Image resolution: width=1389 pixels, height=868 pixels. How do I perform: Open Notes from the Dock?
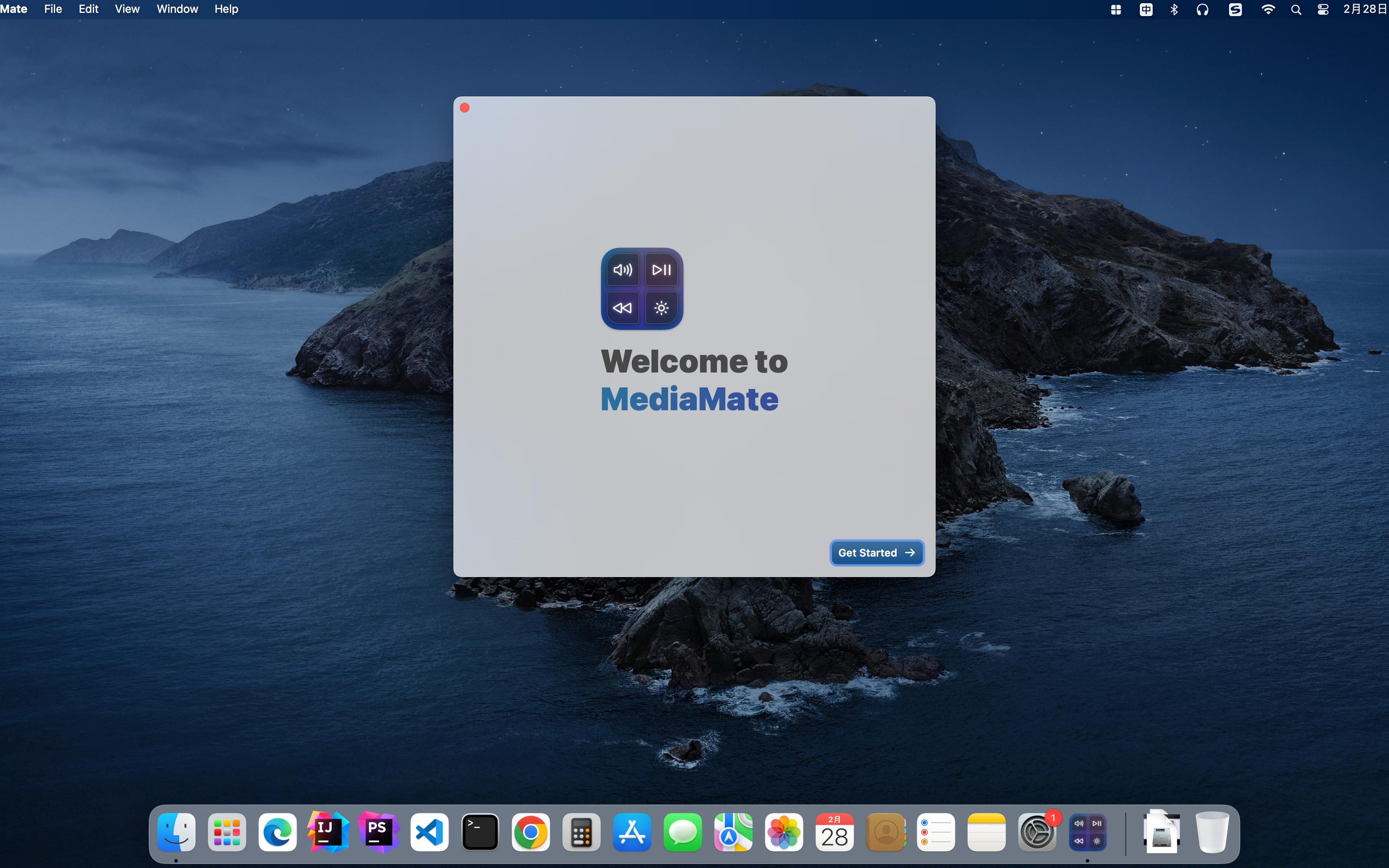click(986, 832)
